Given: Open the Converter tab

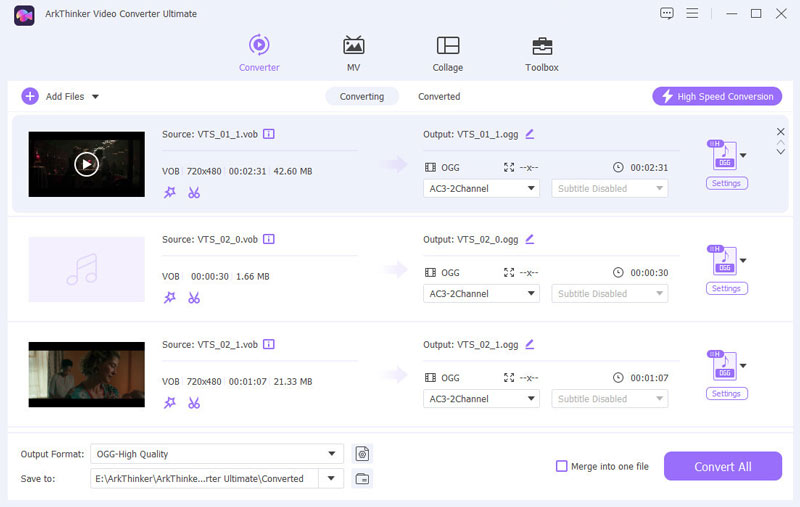Looking at the screenshot, I should (x=259, y=53).
